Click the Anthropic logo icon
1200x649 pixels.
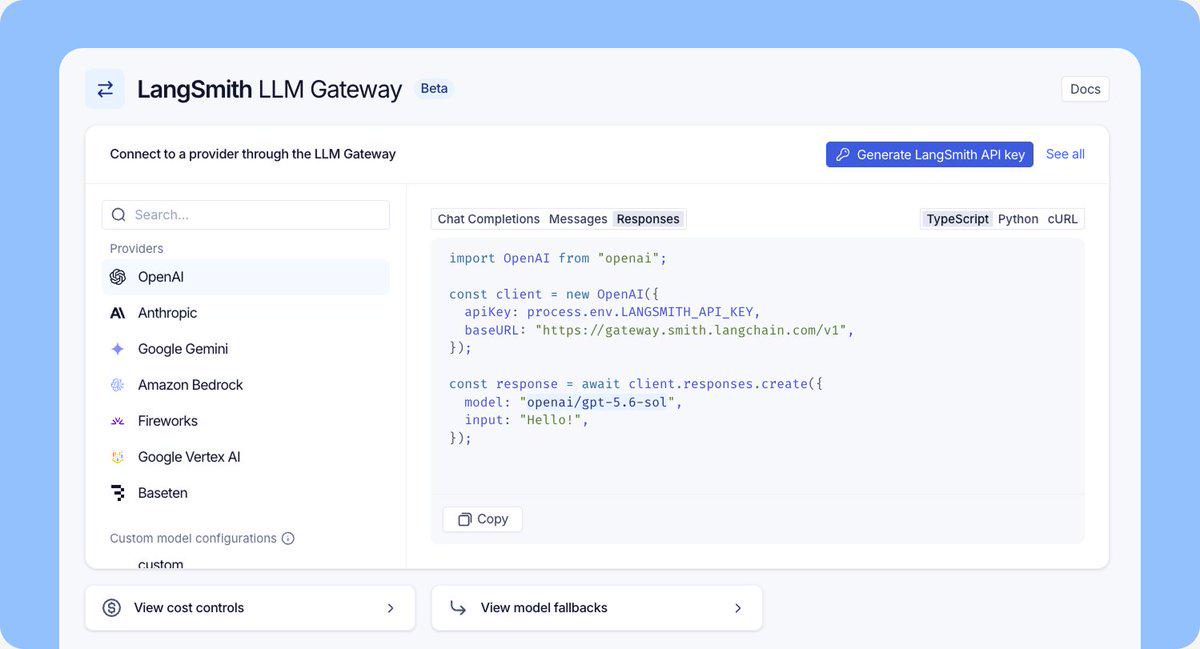click(x=118, y=313)
